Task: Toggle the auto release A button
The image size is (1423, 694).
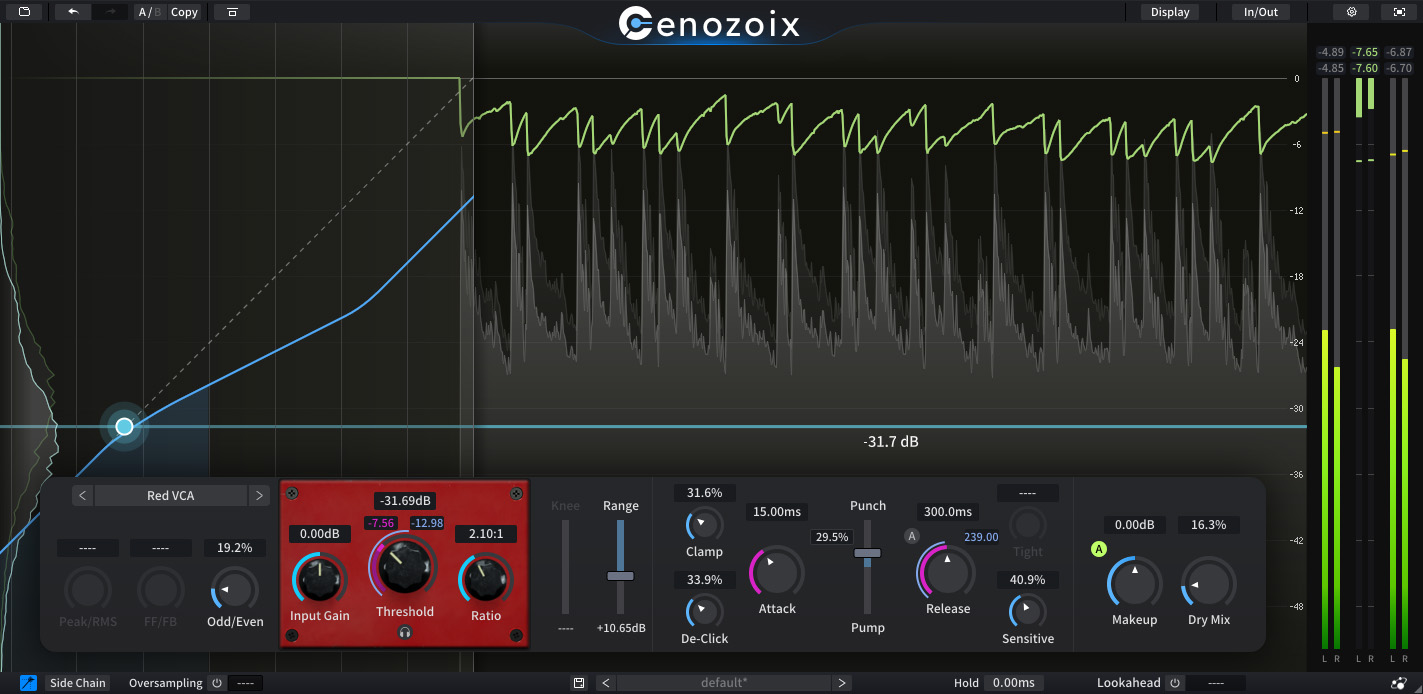Action: tap(911, 536)
